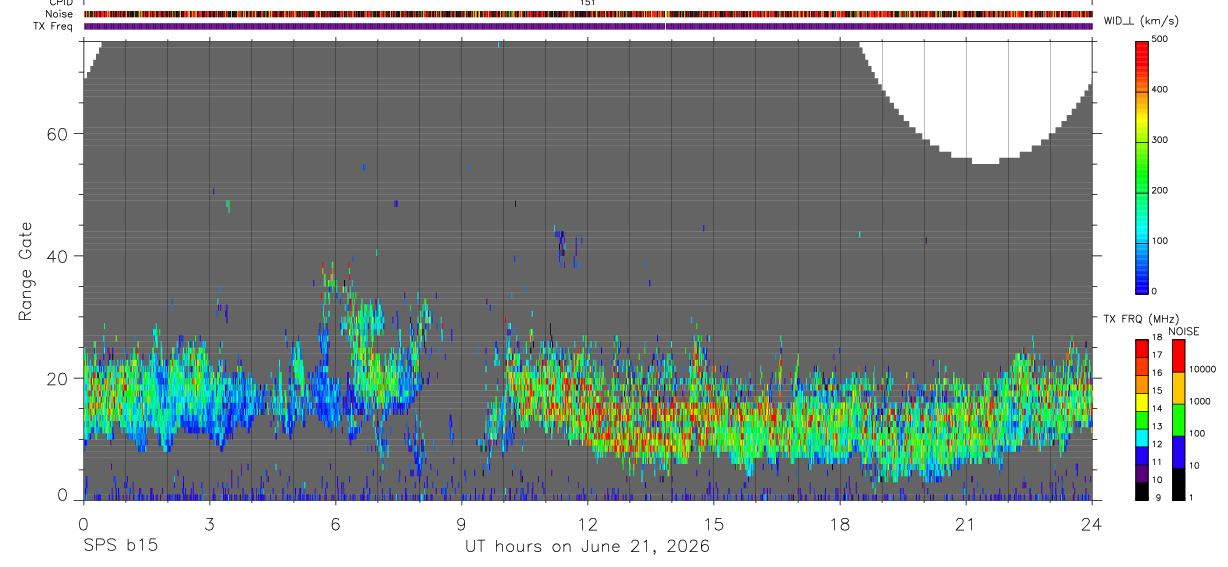Click the TX Freq row label at top left

coord(55,26)
